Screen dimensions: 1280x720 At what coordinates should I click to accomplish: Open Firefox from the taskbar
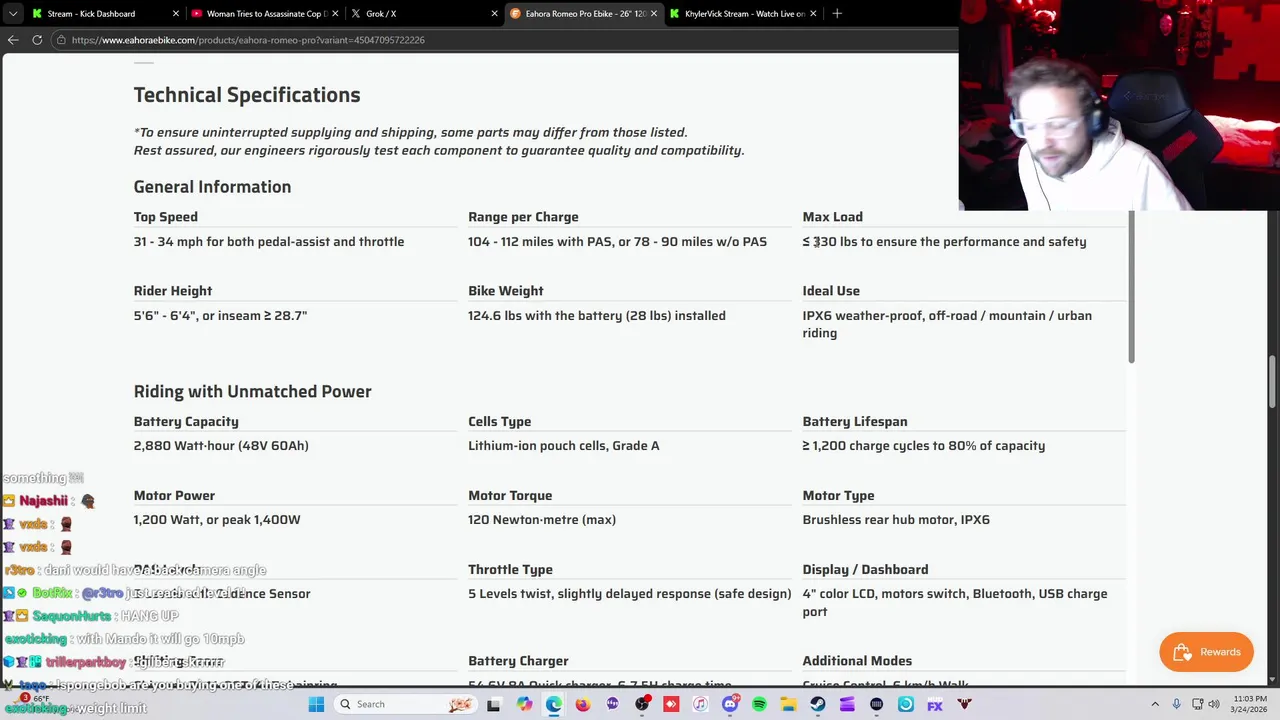pyautogui.click(x=583, y=704)
